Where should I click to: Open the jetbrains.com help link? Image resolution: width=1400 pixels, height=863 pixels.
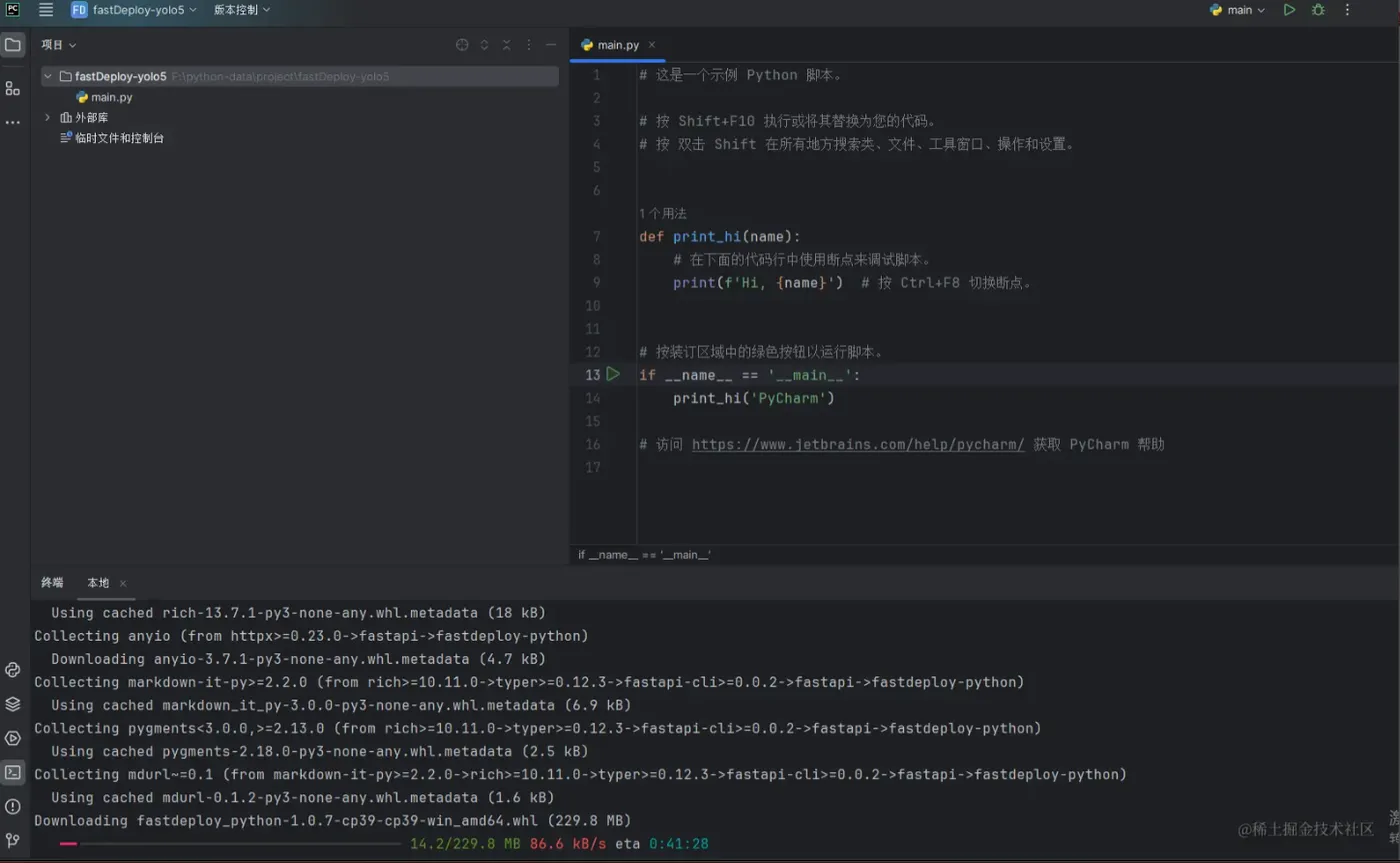click(858, 445)
